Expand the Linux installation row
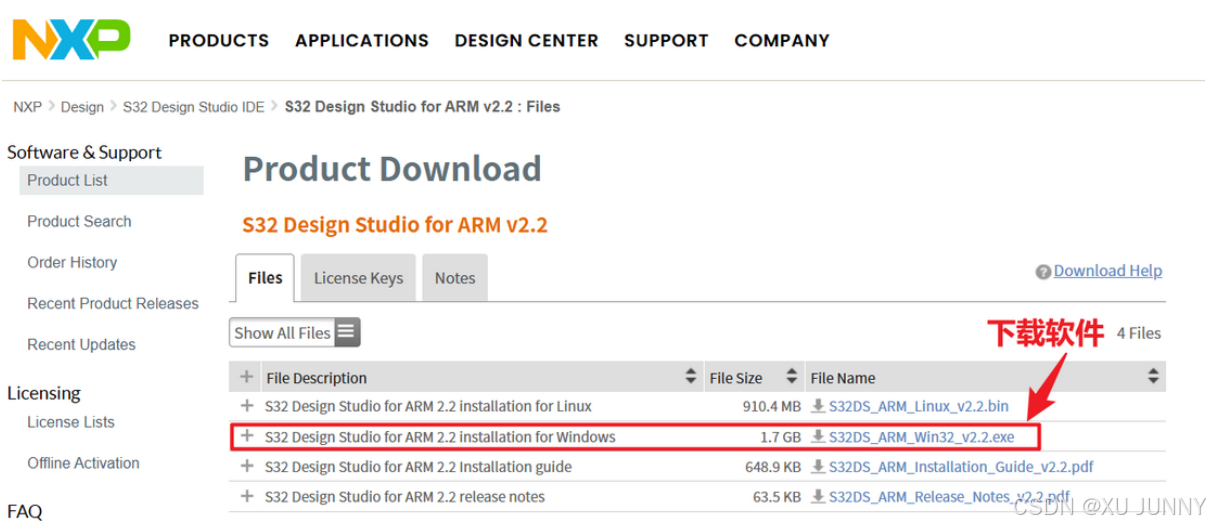Viewport: 1210px width, 526px height. point(247,406)
